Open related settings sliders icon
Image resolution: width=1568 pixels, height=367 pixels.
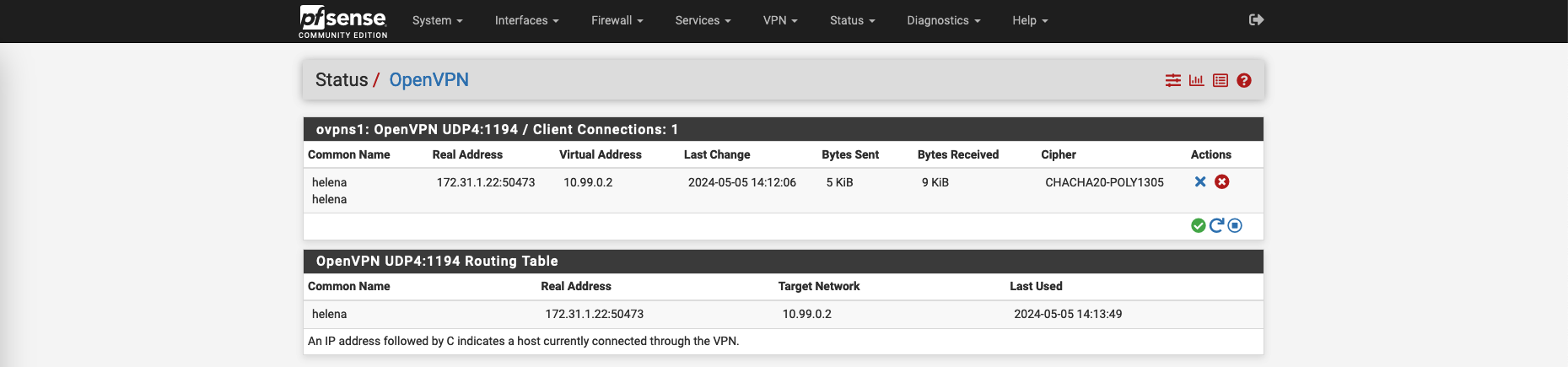[1172, 81]
